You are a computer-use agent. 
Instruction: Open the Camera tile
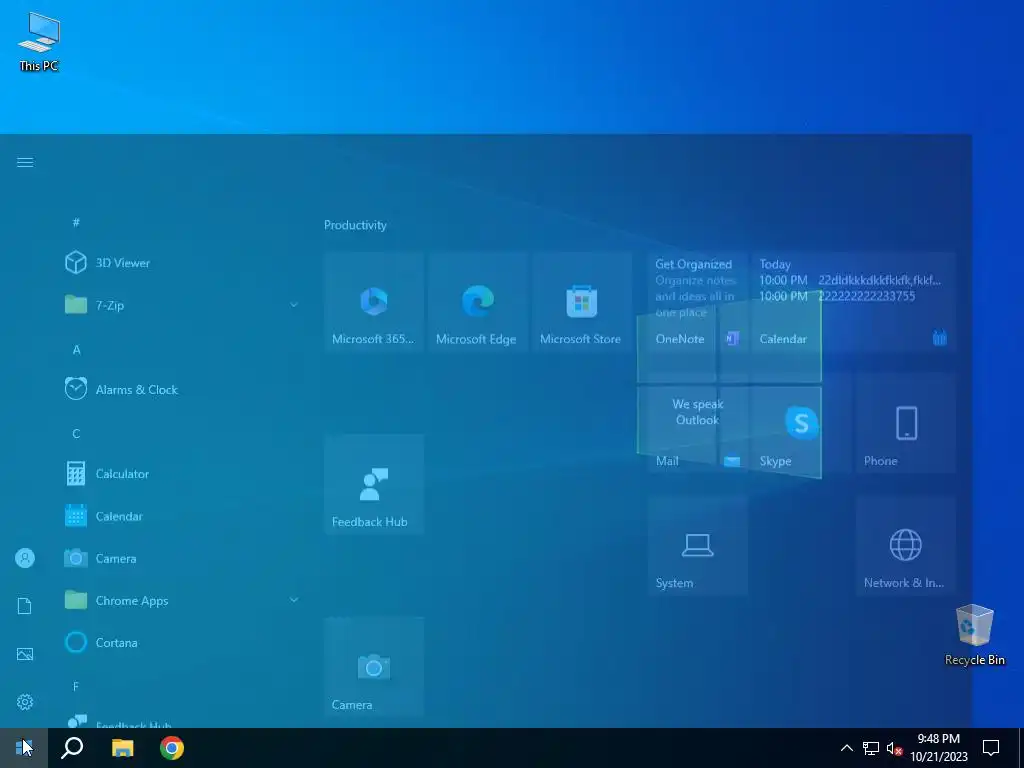click(x=374, y=667)
